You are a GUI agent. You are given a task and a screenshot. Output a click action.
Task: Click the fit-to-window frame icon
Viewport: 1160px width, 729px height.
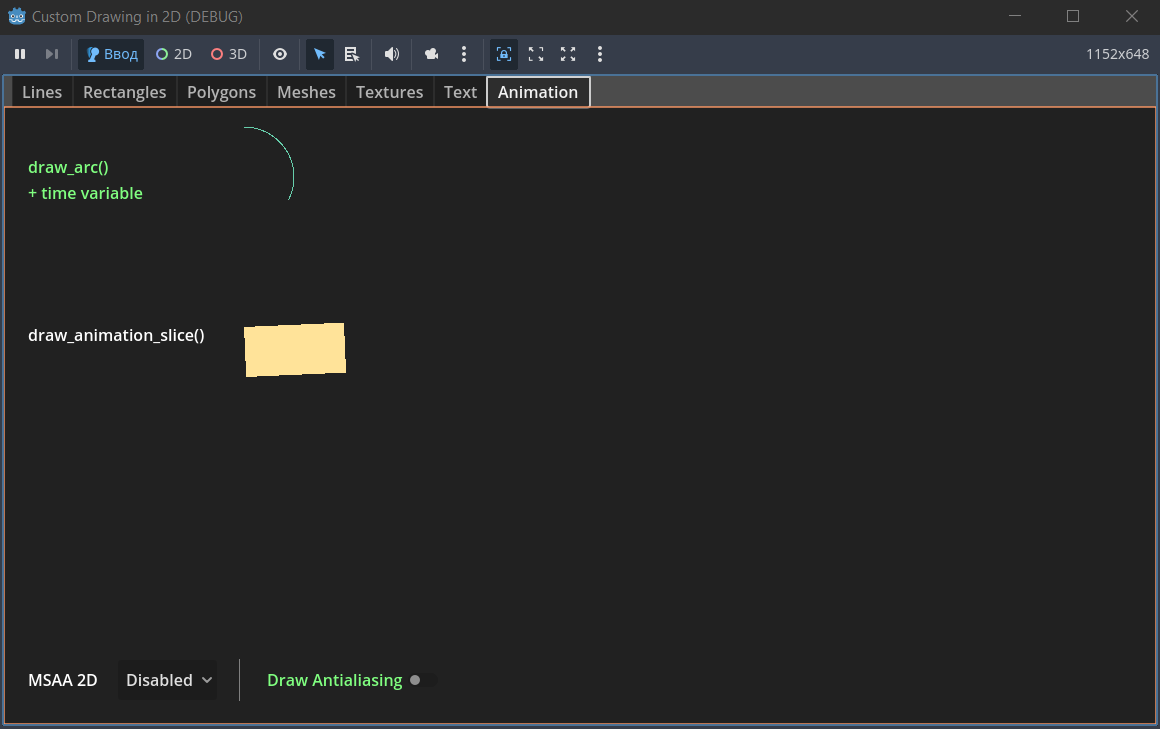click(536, 54)
